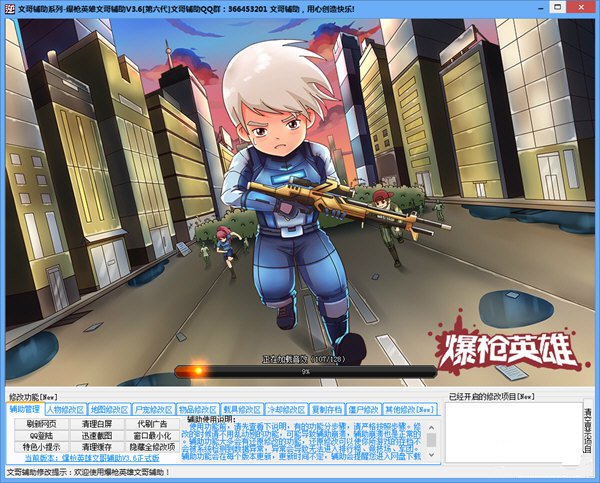
Task: Click the 窗口最小化 button
Action: coord(153,436)
